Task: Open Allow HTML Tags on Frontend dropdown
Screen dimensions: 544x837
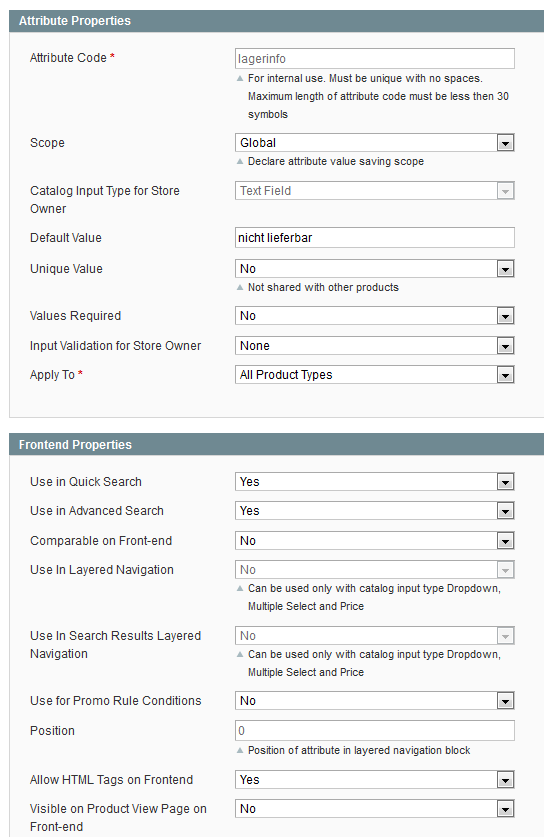Action: [x=374, y=779]
